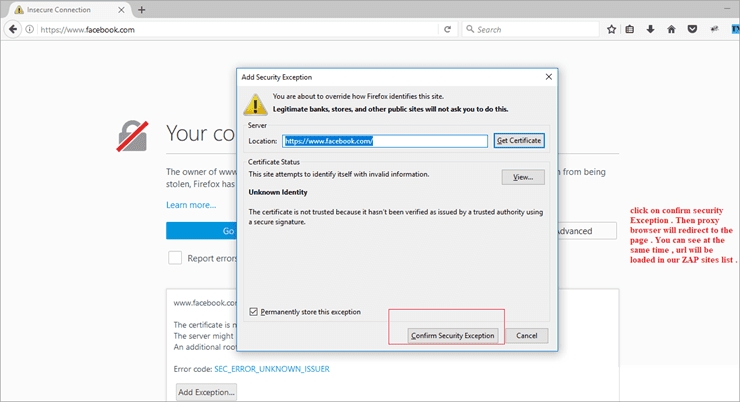Open new tab with plus button
The width and height of the screenshot is (740, 402).
(x=142, y=9)
